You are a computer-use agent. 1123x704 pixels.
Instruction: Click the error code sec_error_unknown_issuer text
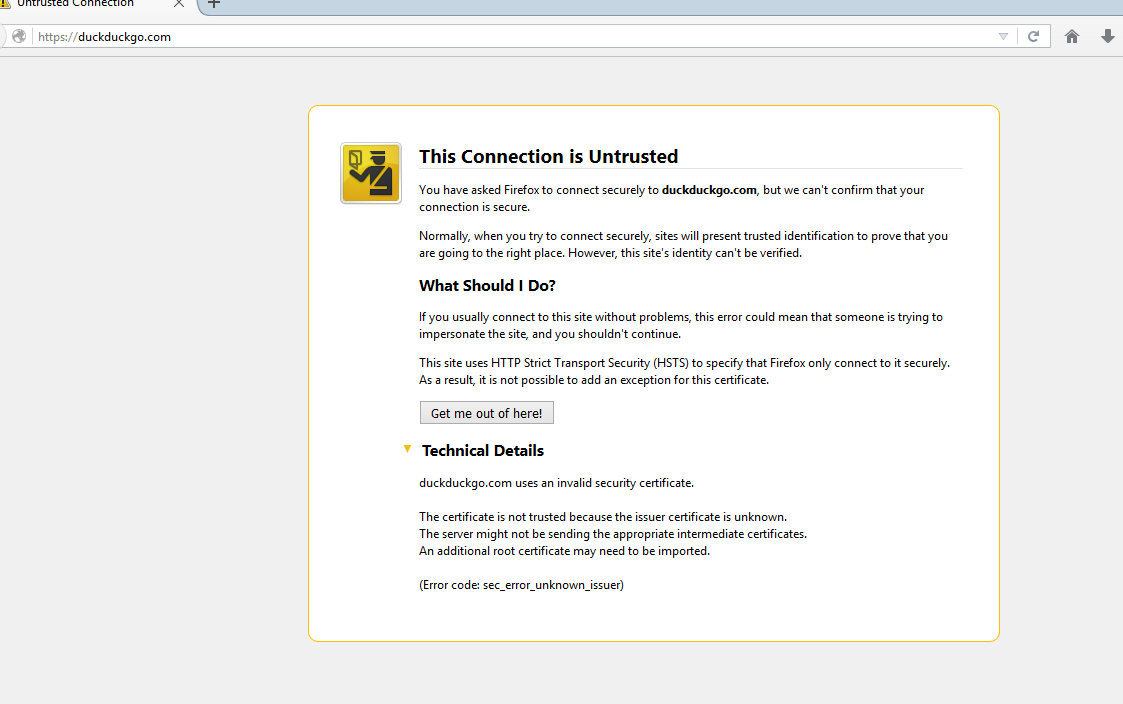[521, 585]
